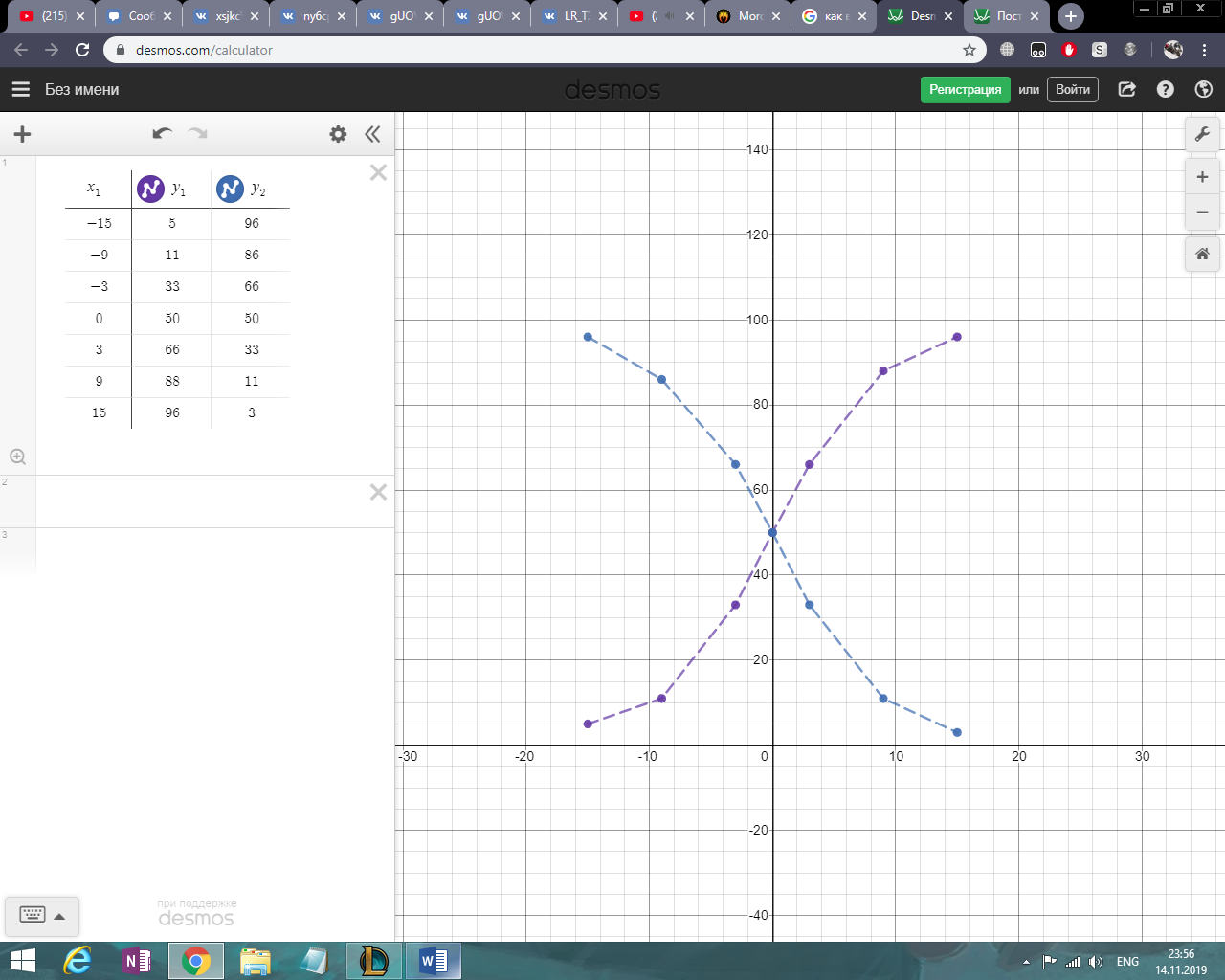Viewport: 1225px width, 980px height.
Task: Click the empty expression row 2
Action: coord(201,501)
